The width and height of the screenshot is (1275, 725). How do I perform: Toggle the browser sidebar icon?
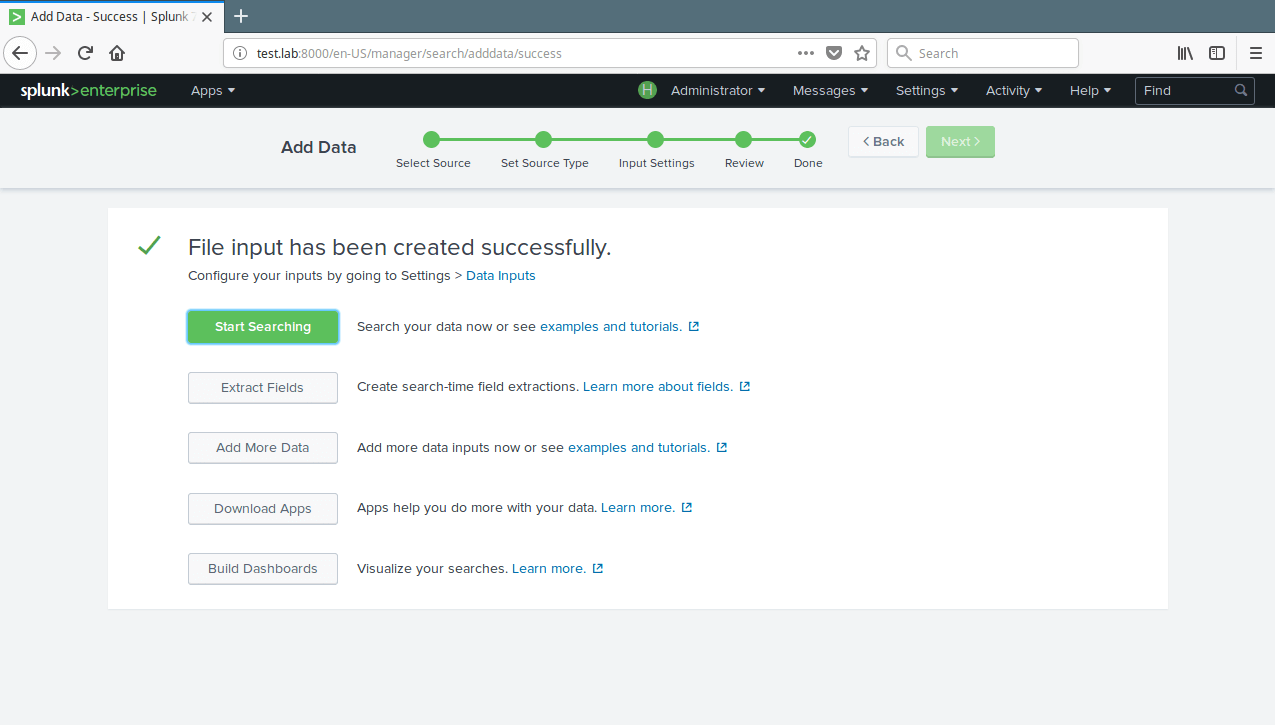[1217, 54]
